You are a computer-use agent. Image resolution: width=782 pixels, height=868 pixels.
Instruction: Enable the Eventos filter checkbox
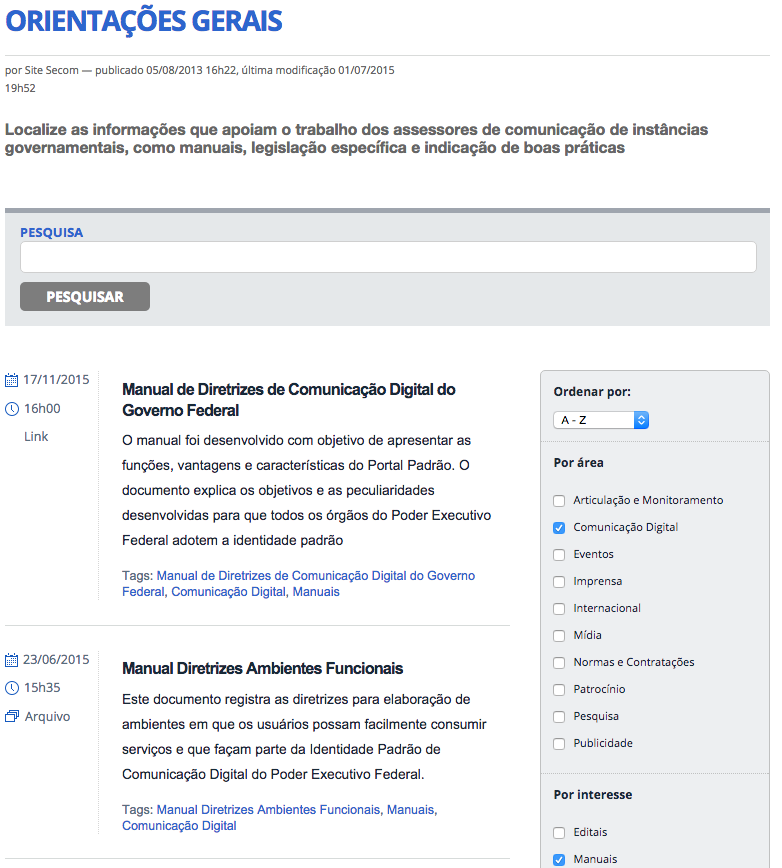559,555
